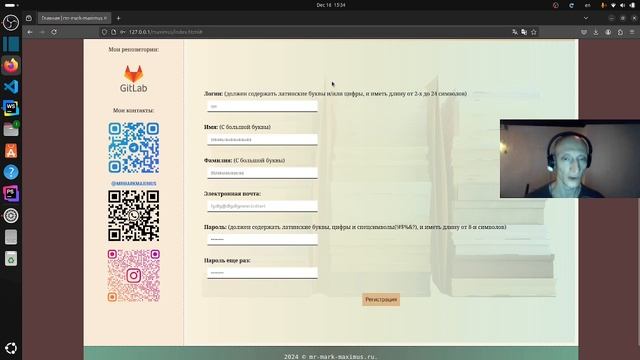The image size is (640, 360).
Task: Click the GitLab logo link
Action: [x=133, y=79]
